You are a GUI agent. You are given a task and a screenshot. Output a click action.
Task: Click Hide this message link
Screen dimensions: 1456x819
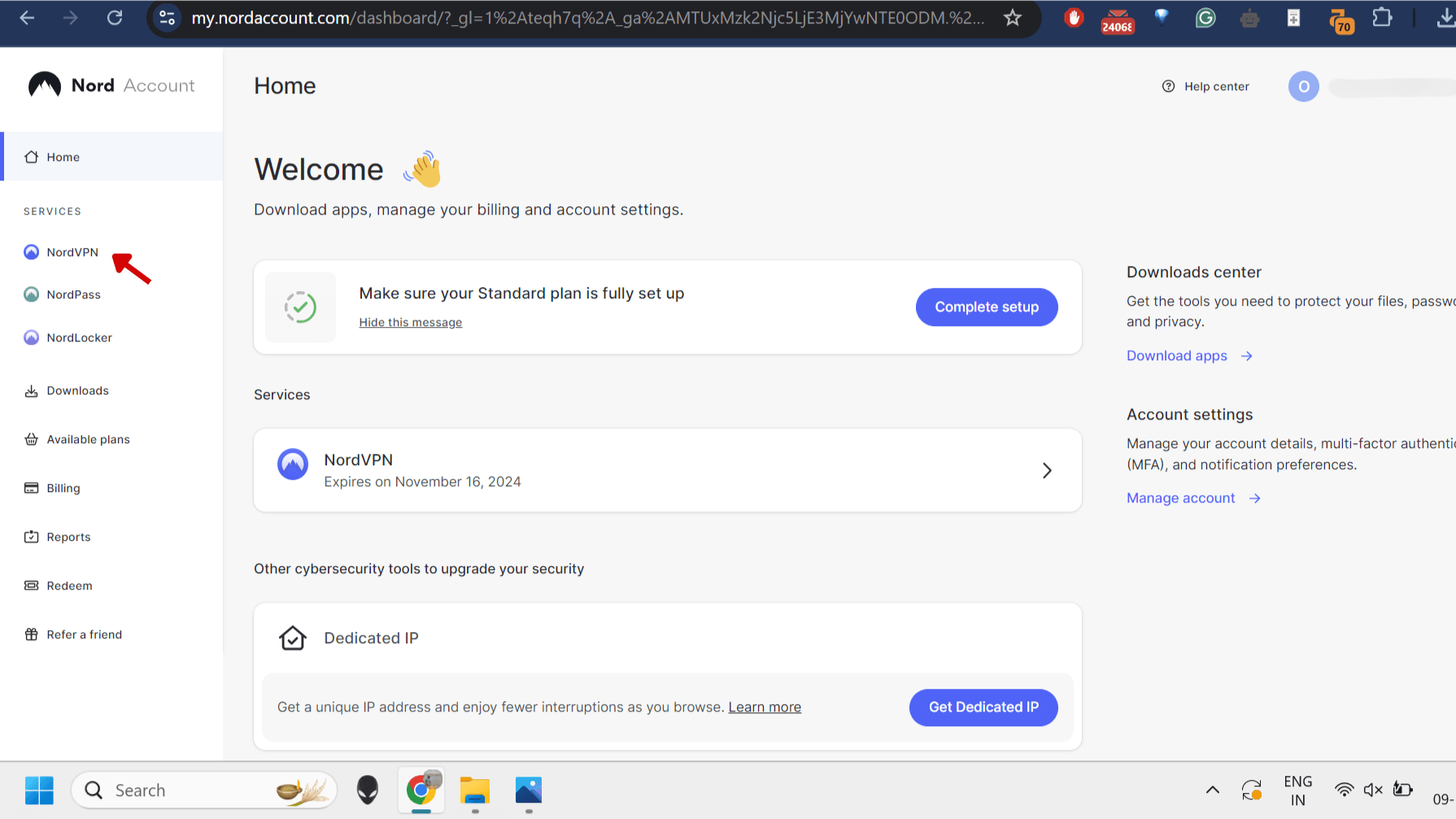411,323
